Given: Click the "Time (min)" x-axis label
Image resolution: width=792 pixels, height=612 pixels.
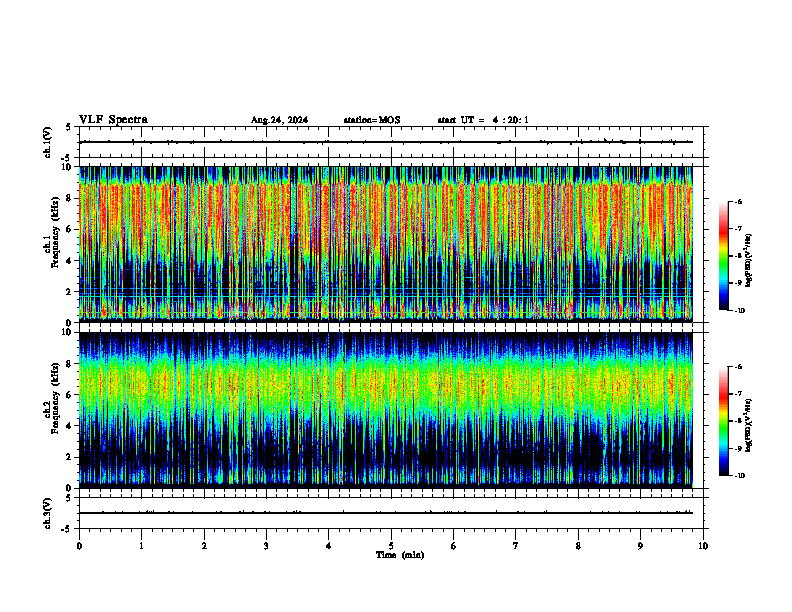Looking at the screenshot, I should pyautogui.click(x=400, y=555).
